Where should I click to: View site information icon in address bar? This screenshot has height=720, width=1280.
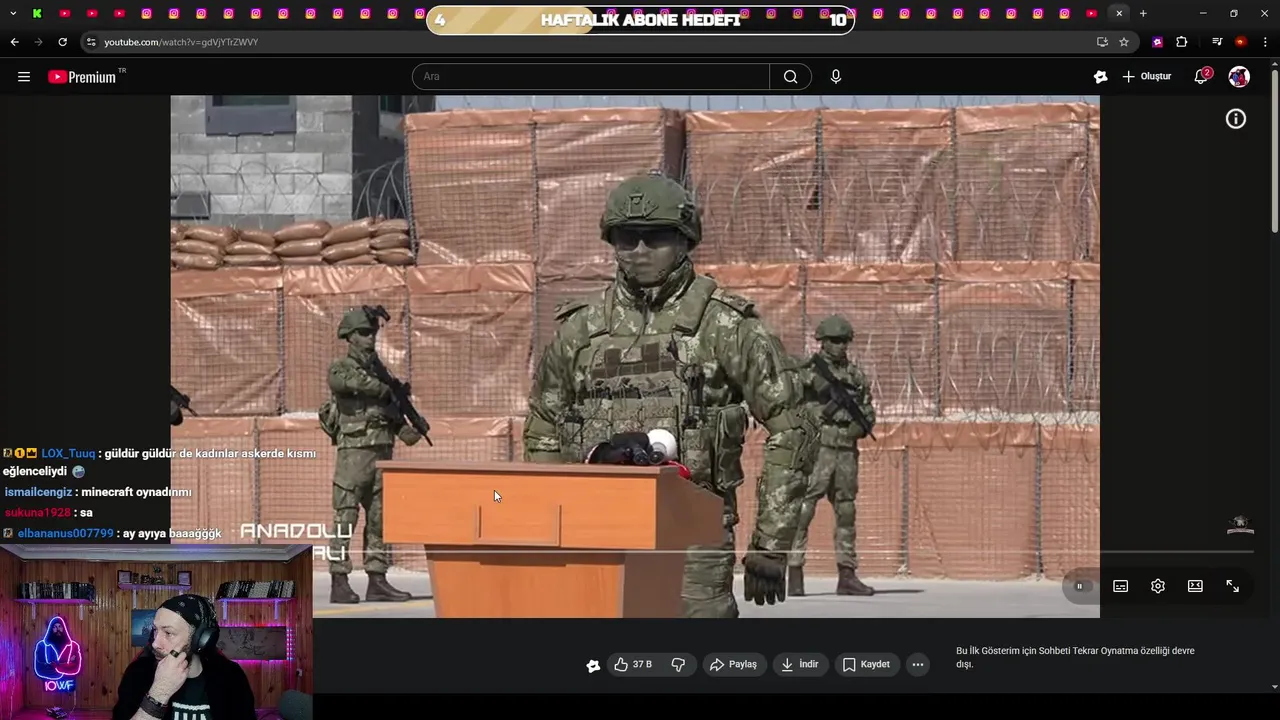pos(91,42)
